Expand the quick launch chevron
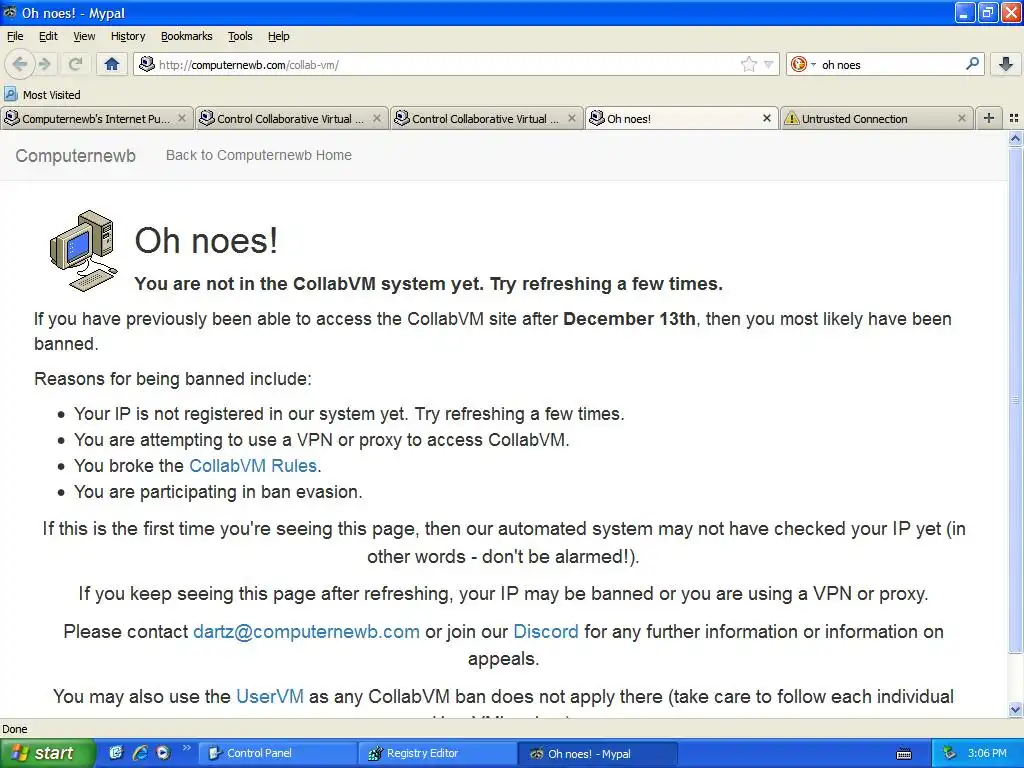Image resolution: width=1024 pixels, height=768 pixels. point(186,748)
